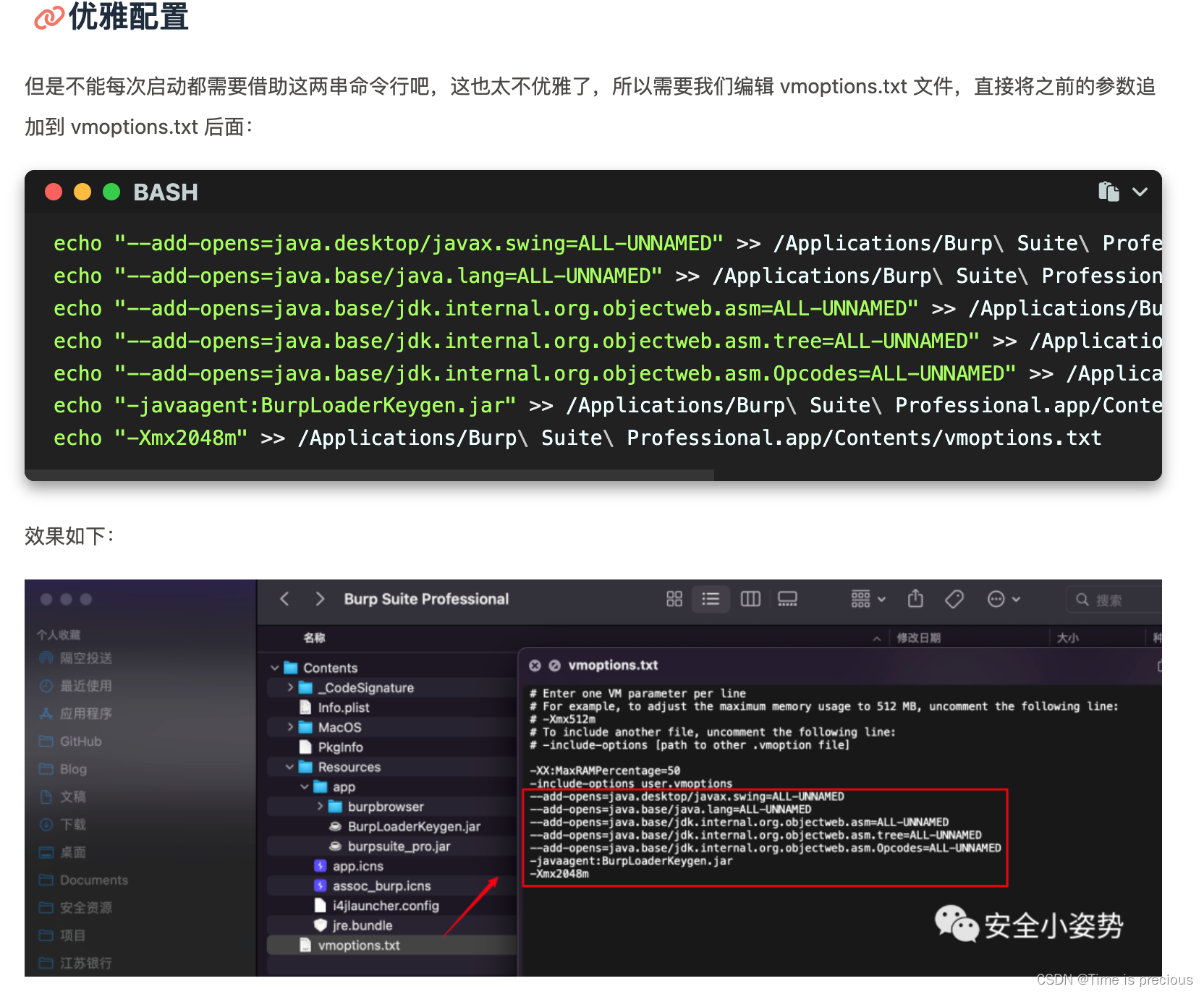
Task: Open the Finder group-by dropdown
Action: point(868,599)
